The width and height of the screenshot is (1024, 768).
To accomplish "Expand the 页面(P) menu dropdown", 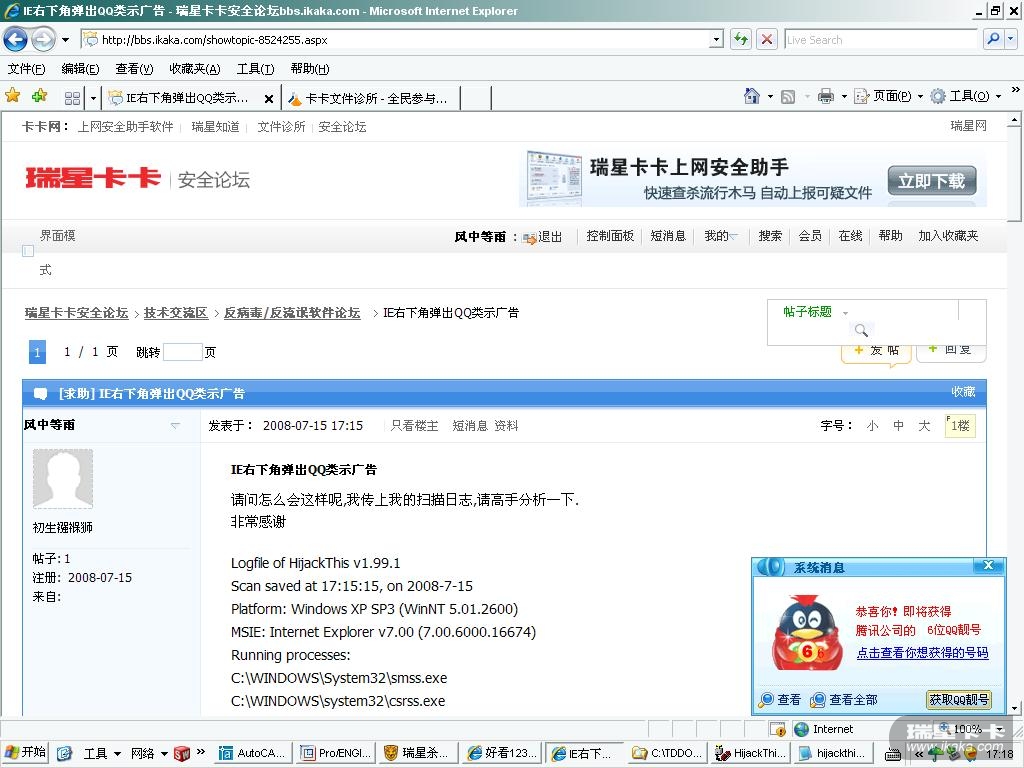I will [920, 97].
